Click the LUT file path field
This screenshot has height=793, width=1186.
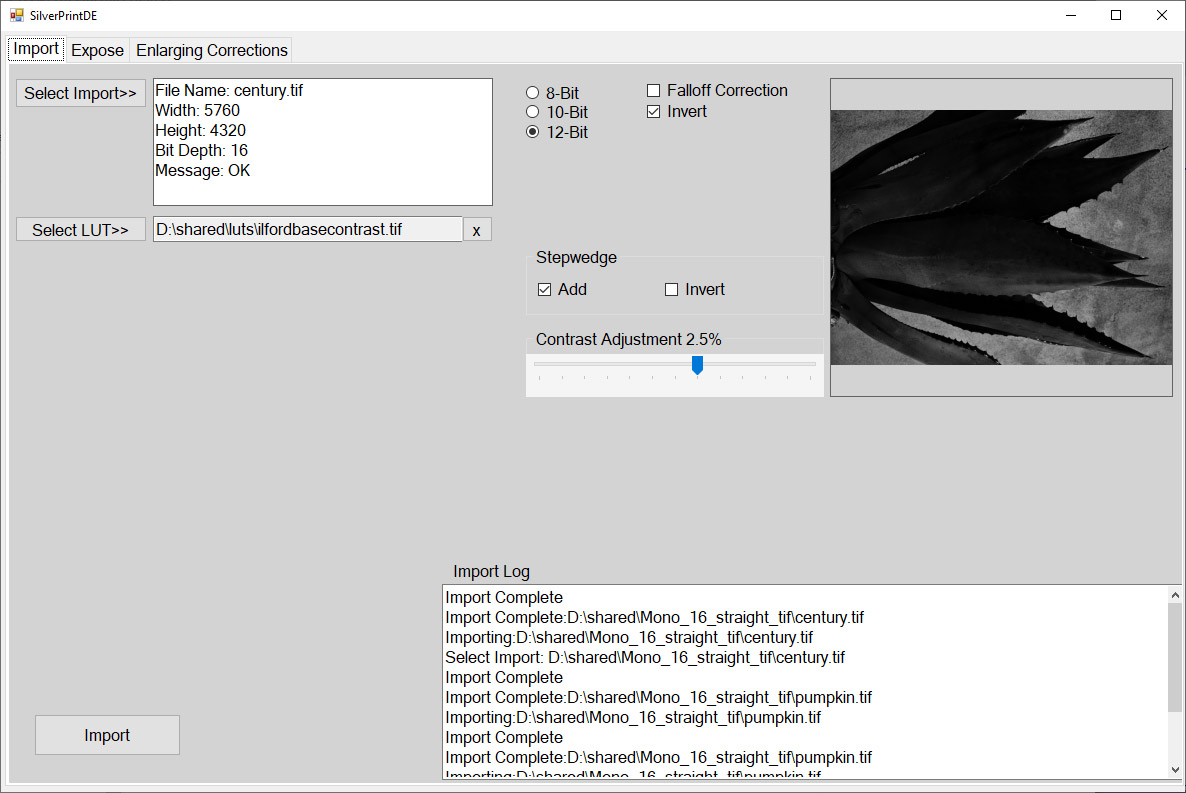click(x=307, y=230)
